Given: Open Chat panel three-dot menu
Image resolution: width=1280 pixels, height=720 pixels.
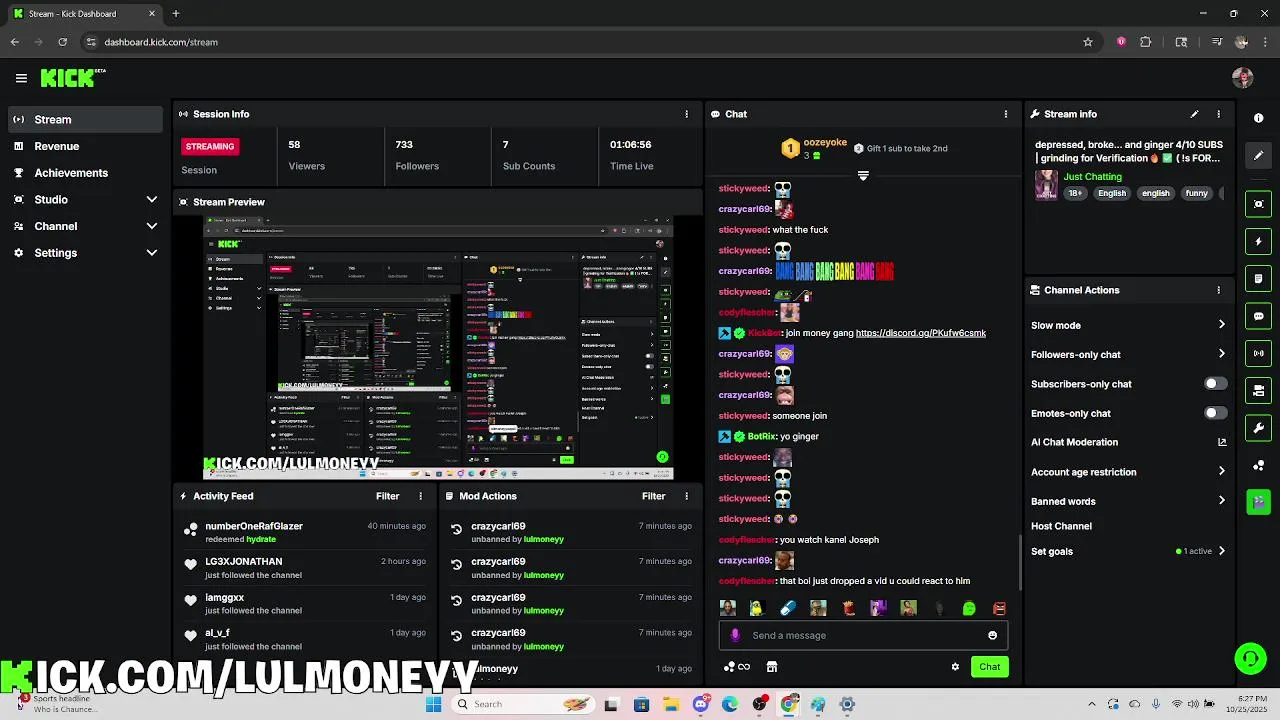Looking at the screenshot, I should point(1006,114).
